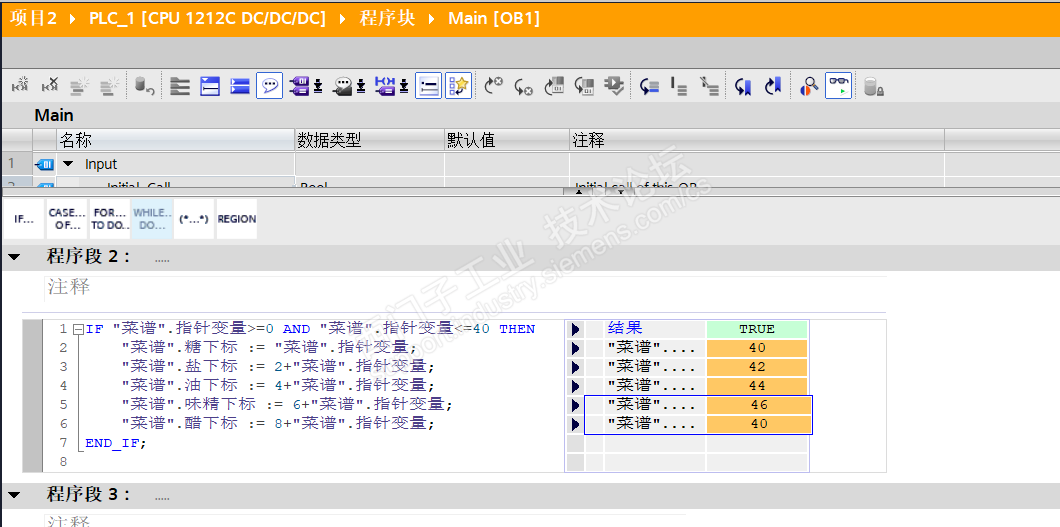Expand arrow beside 结果 watch row
The width and height of the screenshot is (1060, 527).
point(575,330)
